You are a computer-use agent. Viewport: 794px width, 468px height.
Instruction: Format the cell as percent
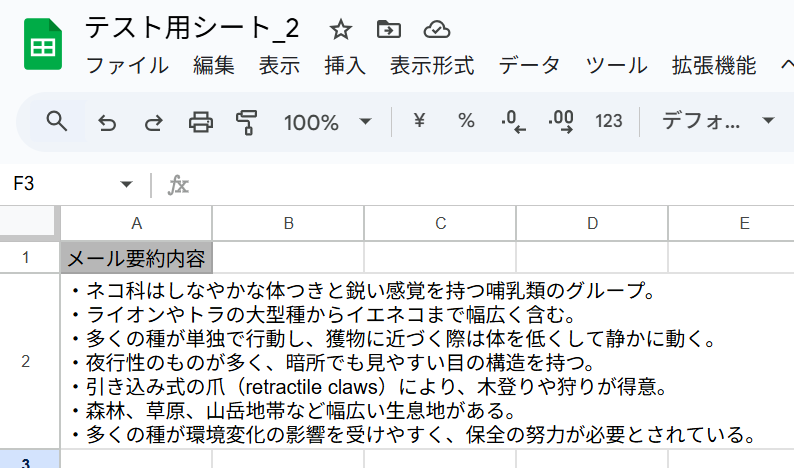[466, 121]
